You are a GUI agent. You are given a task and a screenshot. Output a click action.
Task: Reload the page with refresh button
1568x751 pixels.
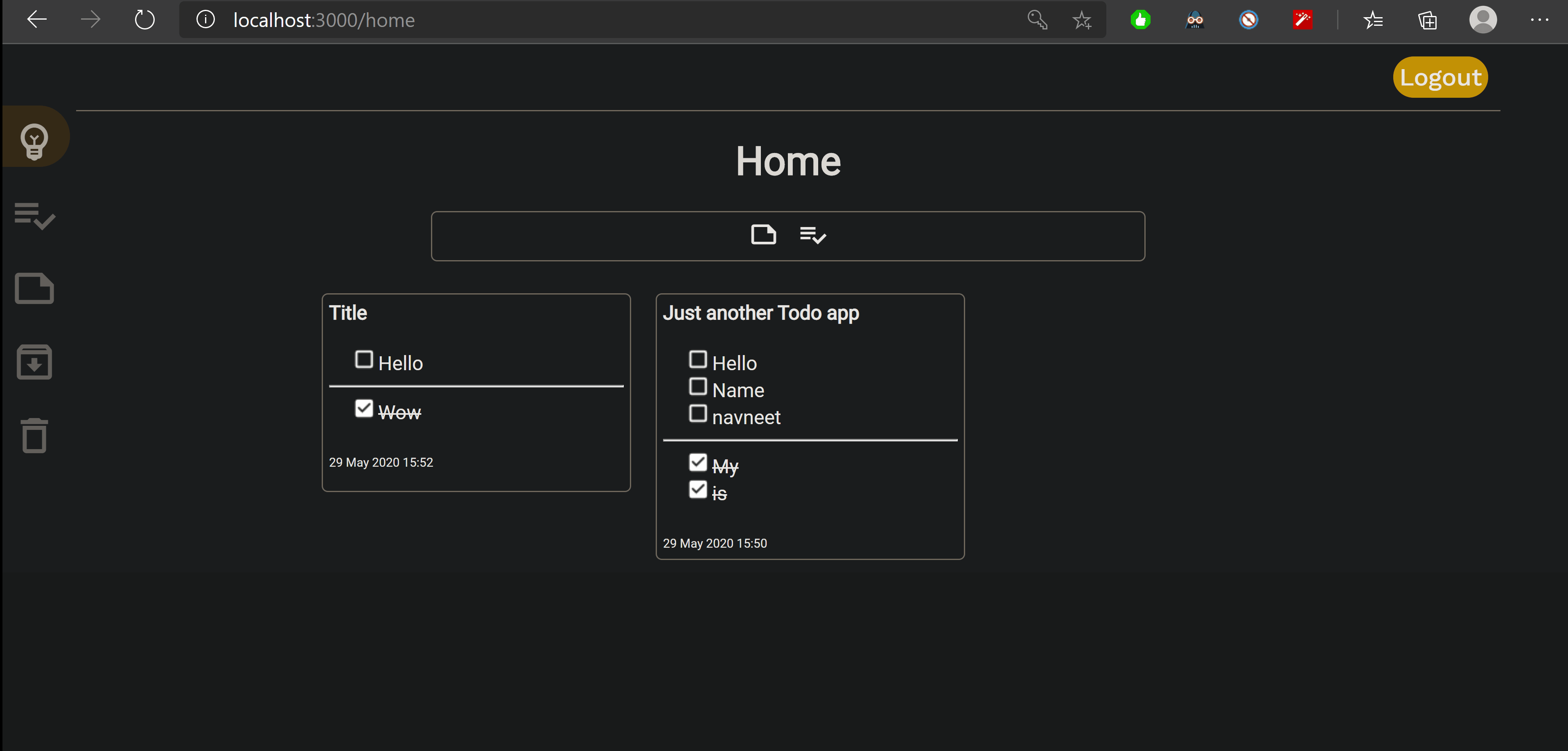tap(144, 20)
